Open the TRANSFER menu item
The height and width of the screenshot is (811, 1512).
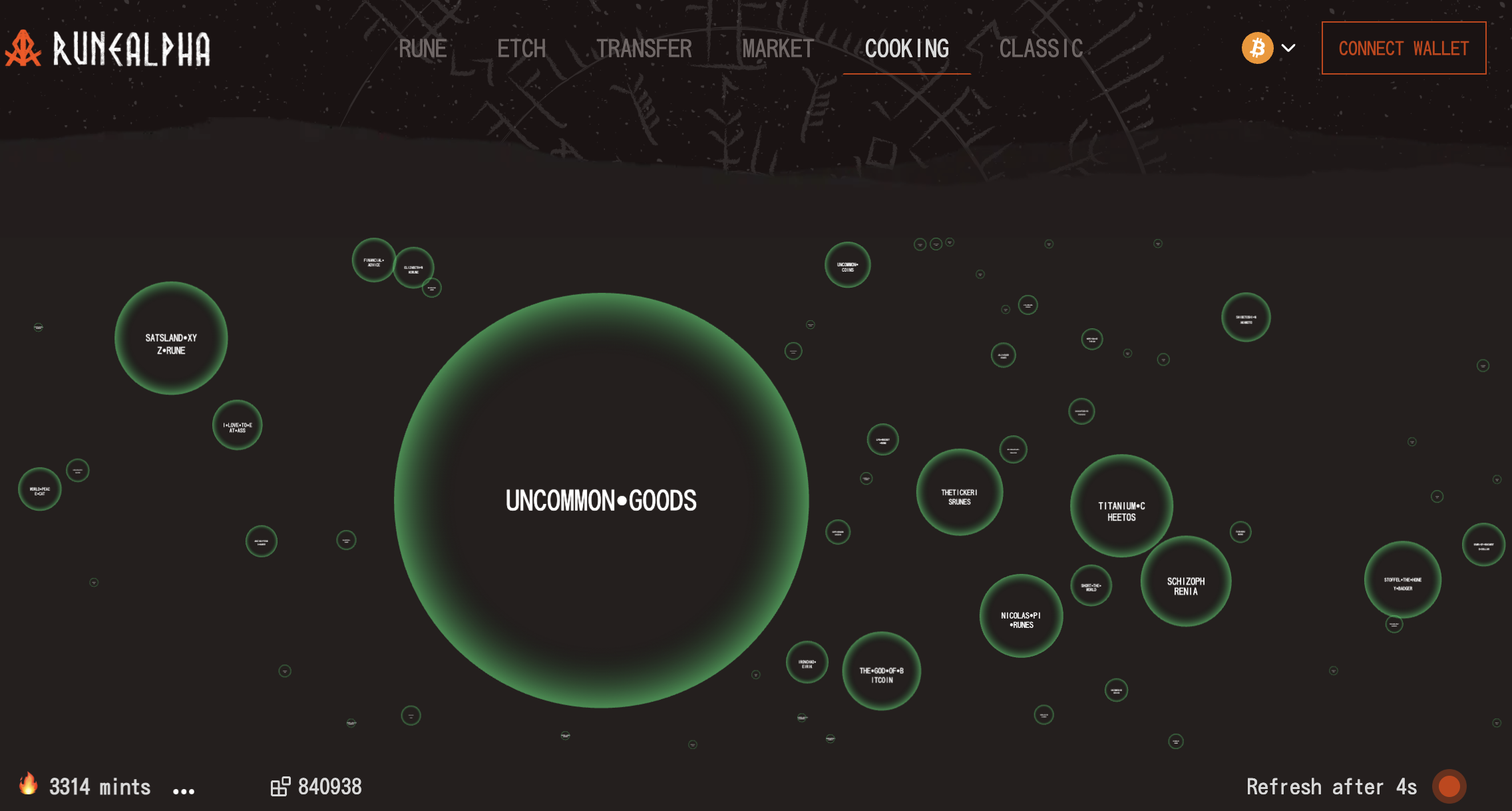644,49
